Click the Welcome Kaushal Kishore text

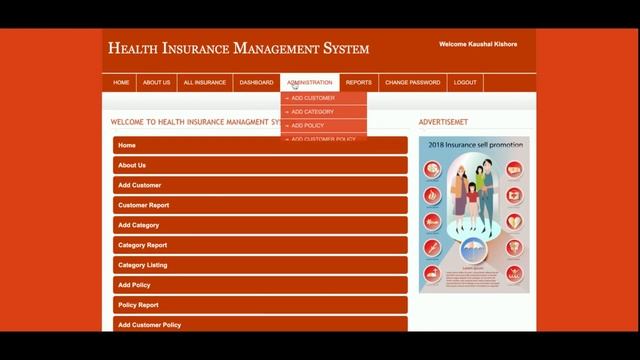pyautogui.click(x=478, y=44)
